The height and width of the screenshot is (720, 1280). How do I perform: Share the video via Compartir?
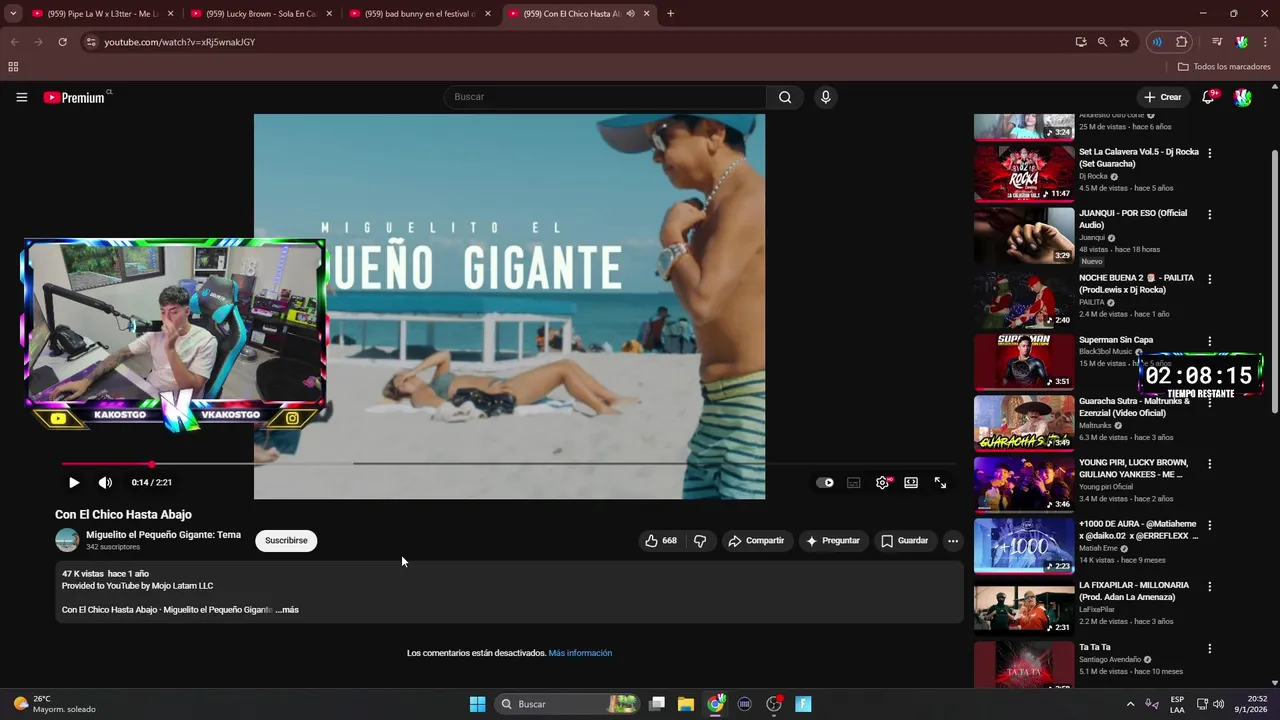756,540
